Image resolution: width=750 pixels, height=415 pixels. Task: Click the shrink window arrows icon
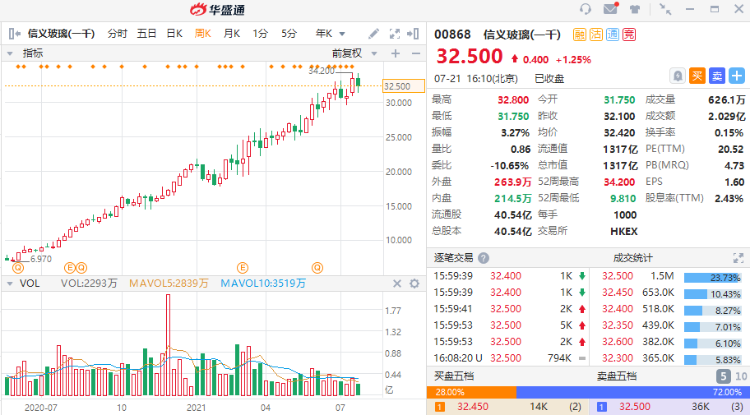tap(665, 9)
